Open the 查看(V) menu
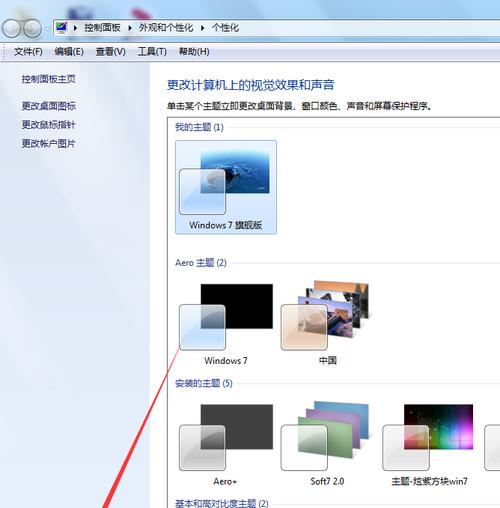 (x=111, y=52)
